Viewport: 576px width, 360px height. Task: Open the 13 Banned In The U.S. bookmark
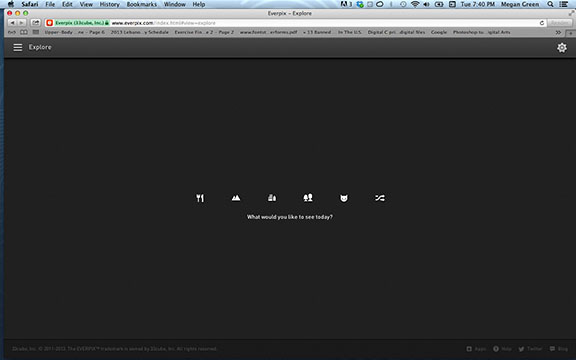pos(332,32)
